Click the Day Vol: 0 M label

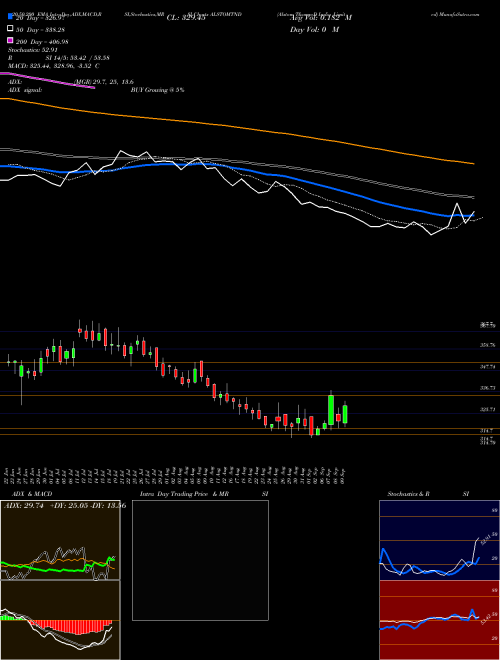pyautogui.click(x=314, y=29)
